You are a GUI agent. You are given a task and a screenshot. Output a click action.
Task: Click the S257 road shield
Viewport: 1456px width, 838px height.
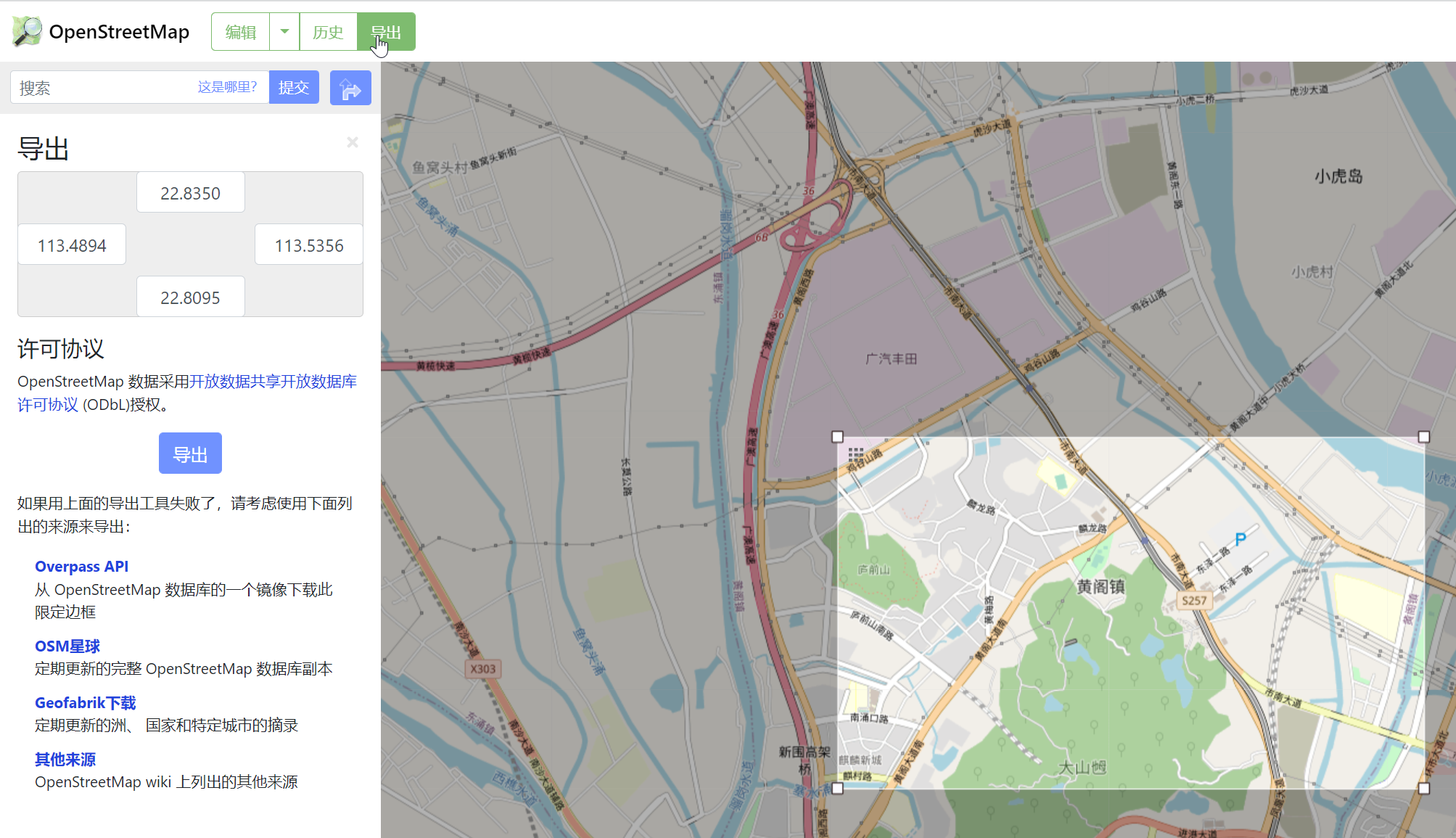(x=1194, y=601)
